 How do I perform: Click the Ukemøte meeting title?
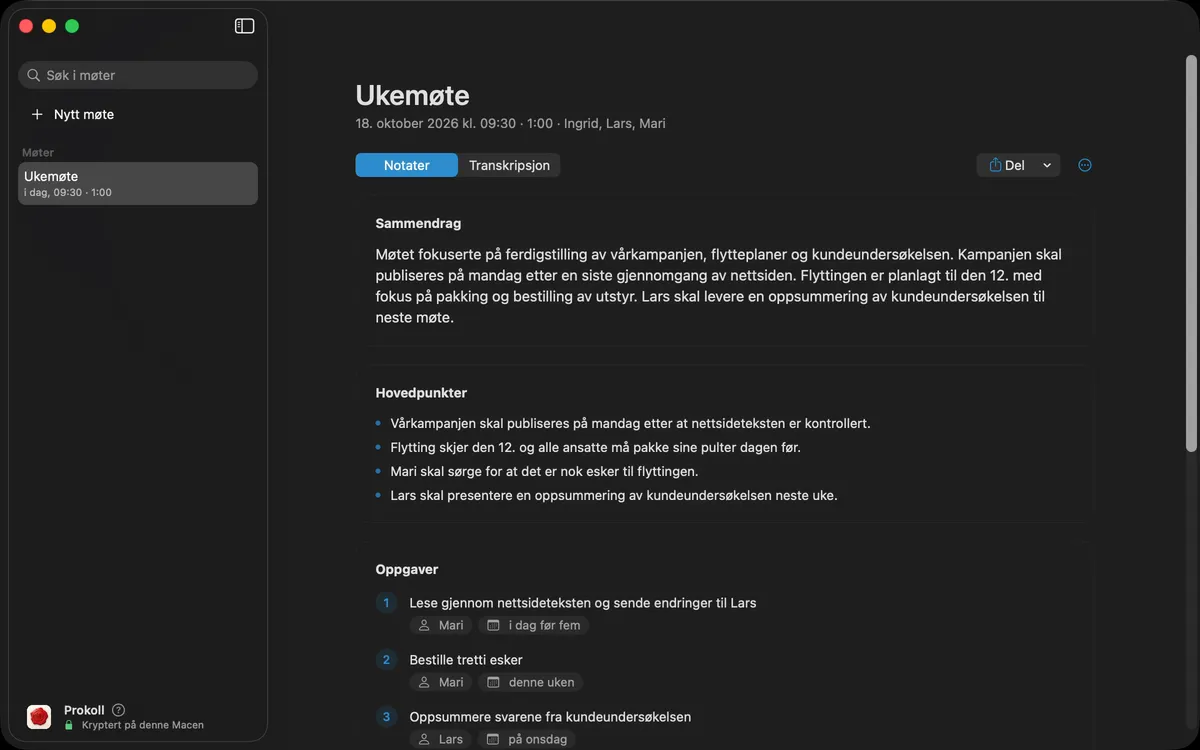pos(412,95)
